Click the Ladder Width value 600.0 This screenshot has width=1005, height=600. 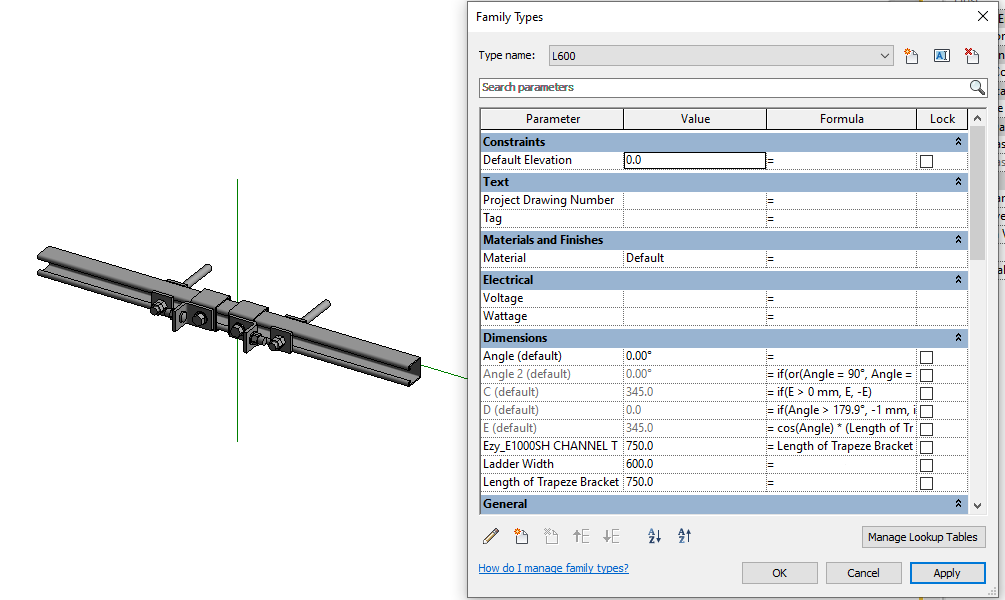[x=694, y=464]
